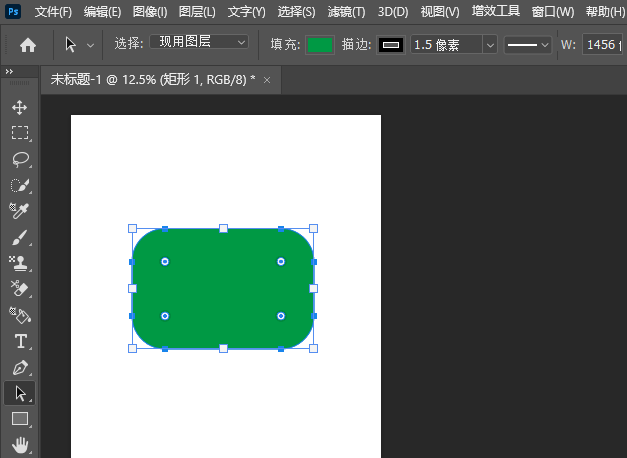Image resolution: width=627 pixels, height=458 pixels.
Task: Select the Eyedropper tool
Action: [x=19, y=211]
